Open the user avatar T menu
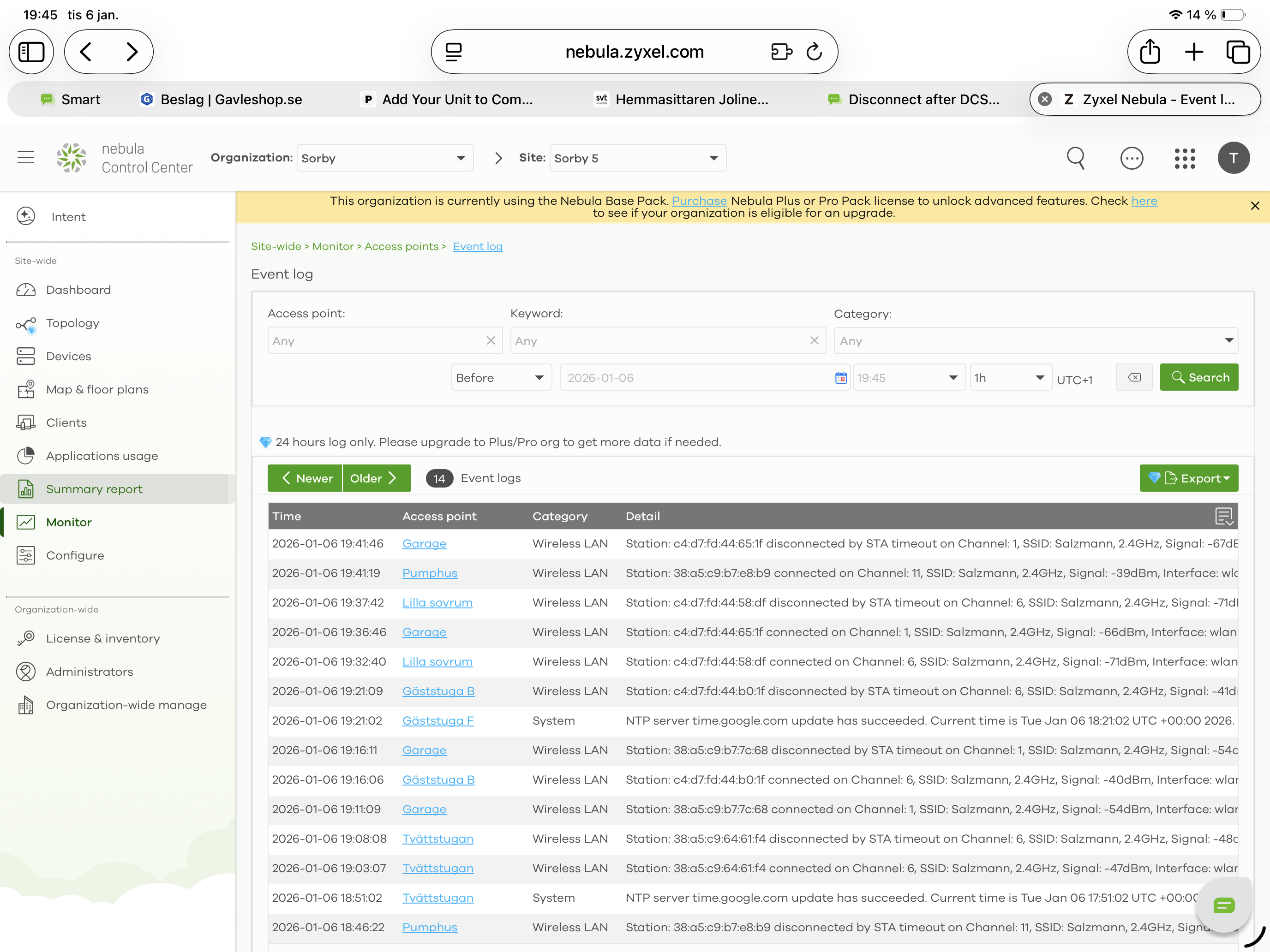 click(x=1233, y=158)
